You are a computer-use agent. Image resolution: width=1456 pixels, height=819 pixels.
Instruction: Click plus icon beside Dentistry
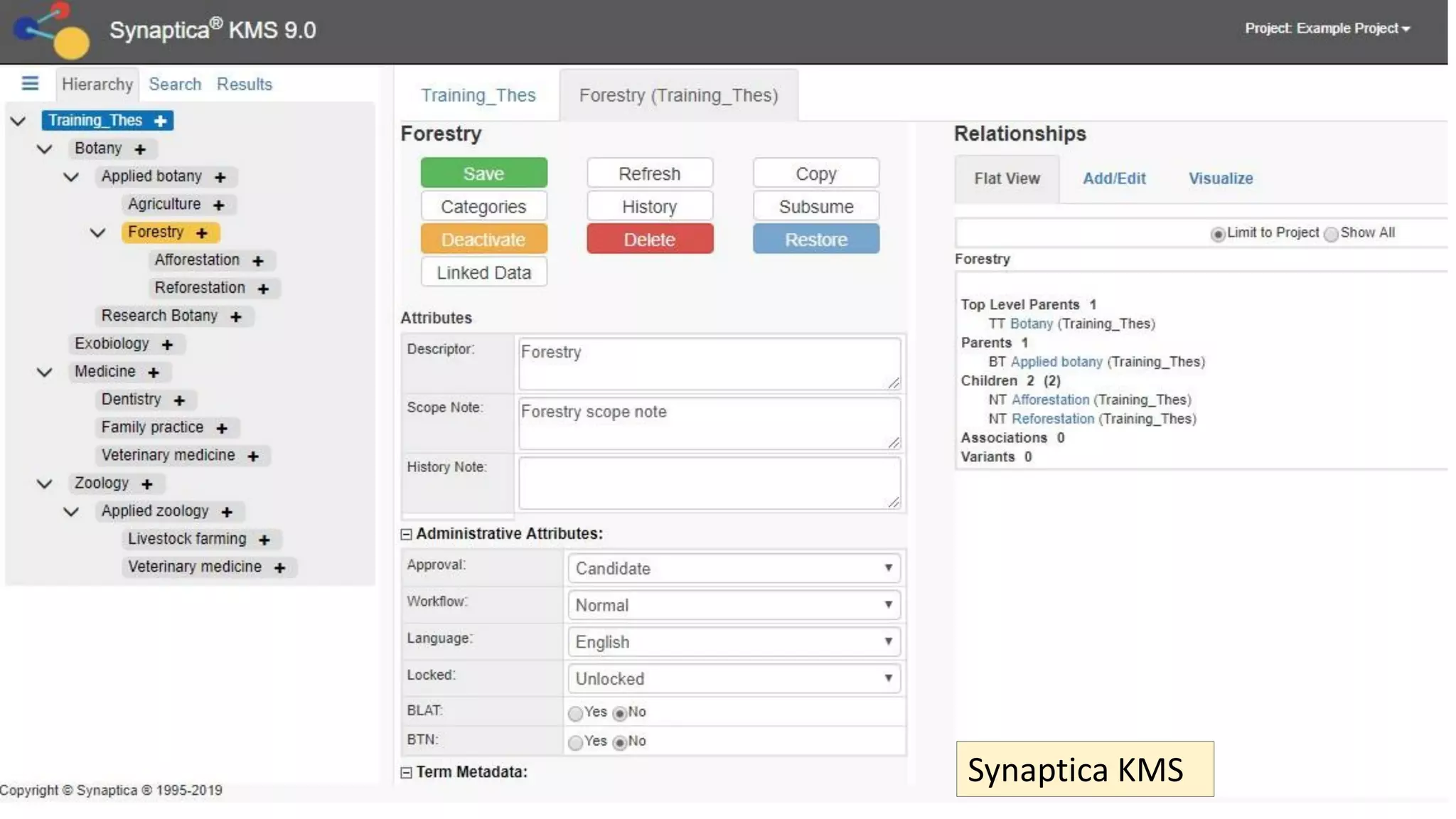pyautogui.click(x=180, y=400)
